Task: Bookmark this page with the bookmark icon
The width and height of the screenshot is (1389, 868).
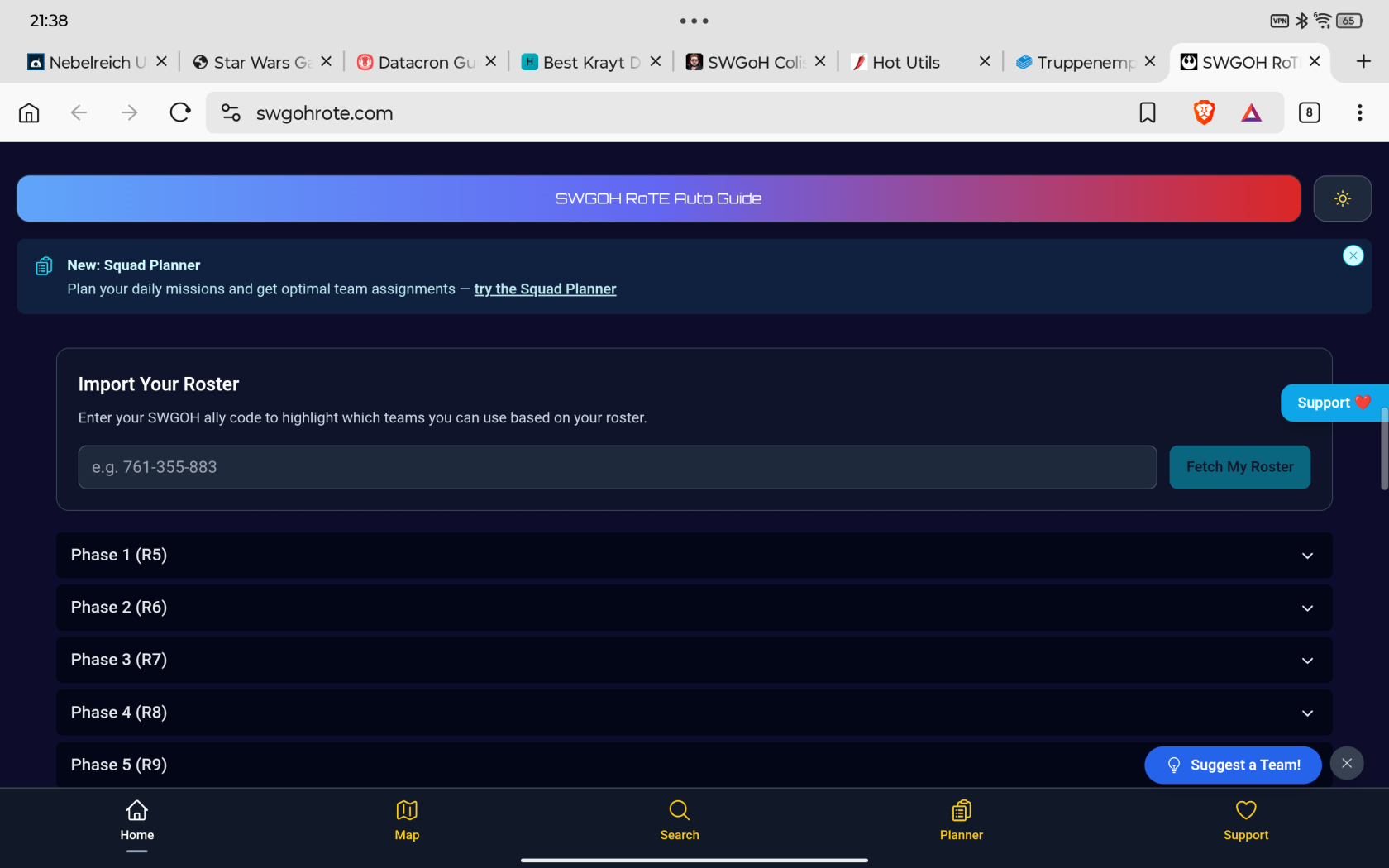Action: pos(1148,112)
